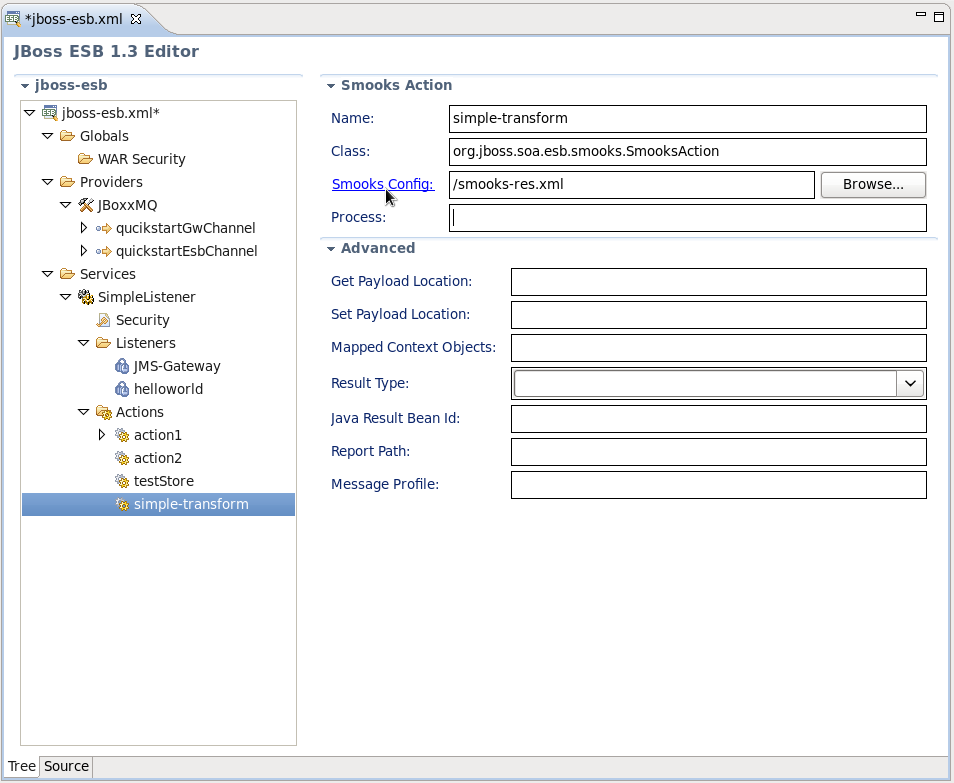
Task: Click the helloworld listener icon
Action: pyautogui.click(x=121, y=388)
